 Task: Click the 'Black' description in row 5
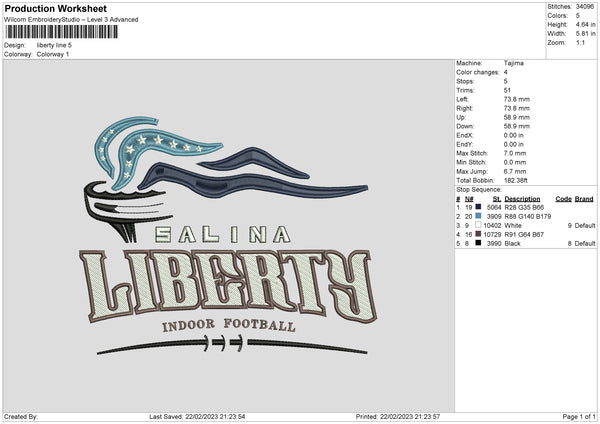pyautogui.click(x=512, y=243)
